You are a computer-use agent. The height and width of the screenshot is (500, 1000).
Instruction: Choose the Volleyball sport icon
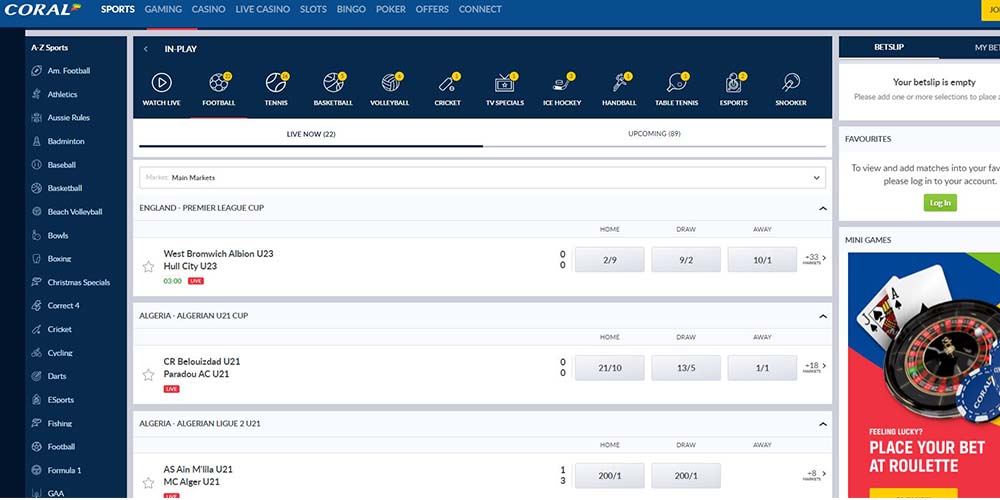pos(389,83)
